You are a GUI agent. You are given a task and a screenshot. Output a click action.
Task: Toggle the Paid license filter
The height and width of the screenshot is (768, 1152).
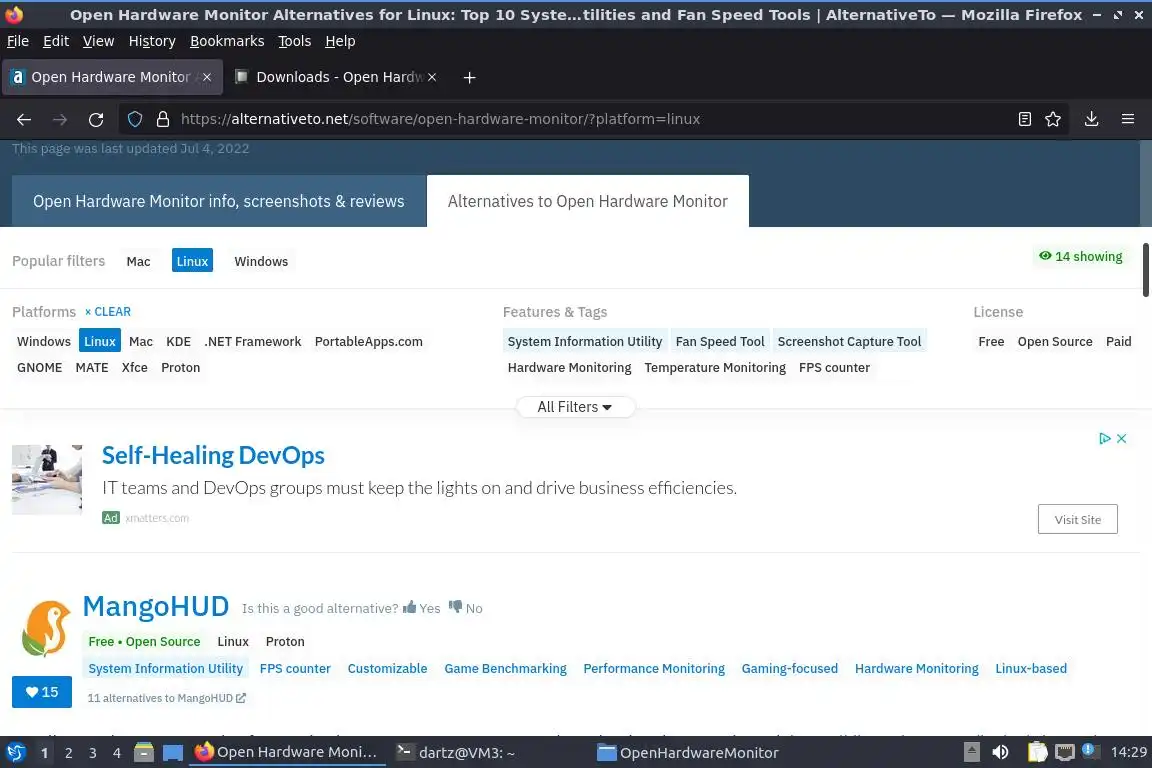[x=1118, y=341]
